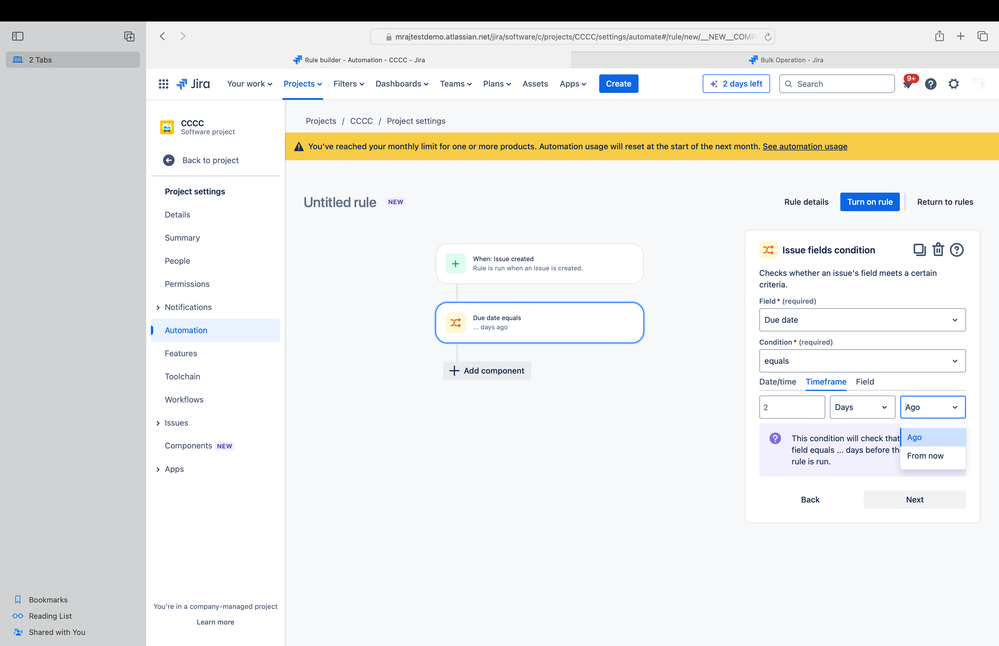Open a new browser tab with plus
999x646 pixels.
(960, 36)
